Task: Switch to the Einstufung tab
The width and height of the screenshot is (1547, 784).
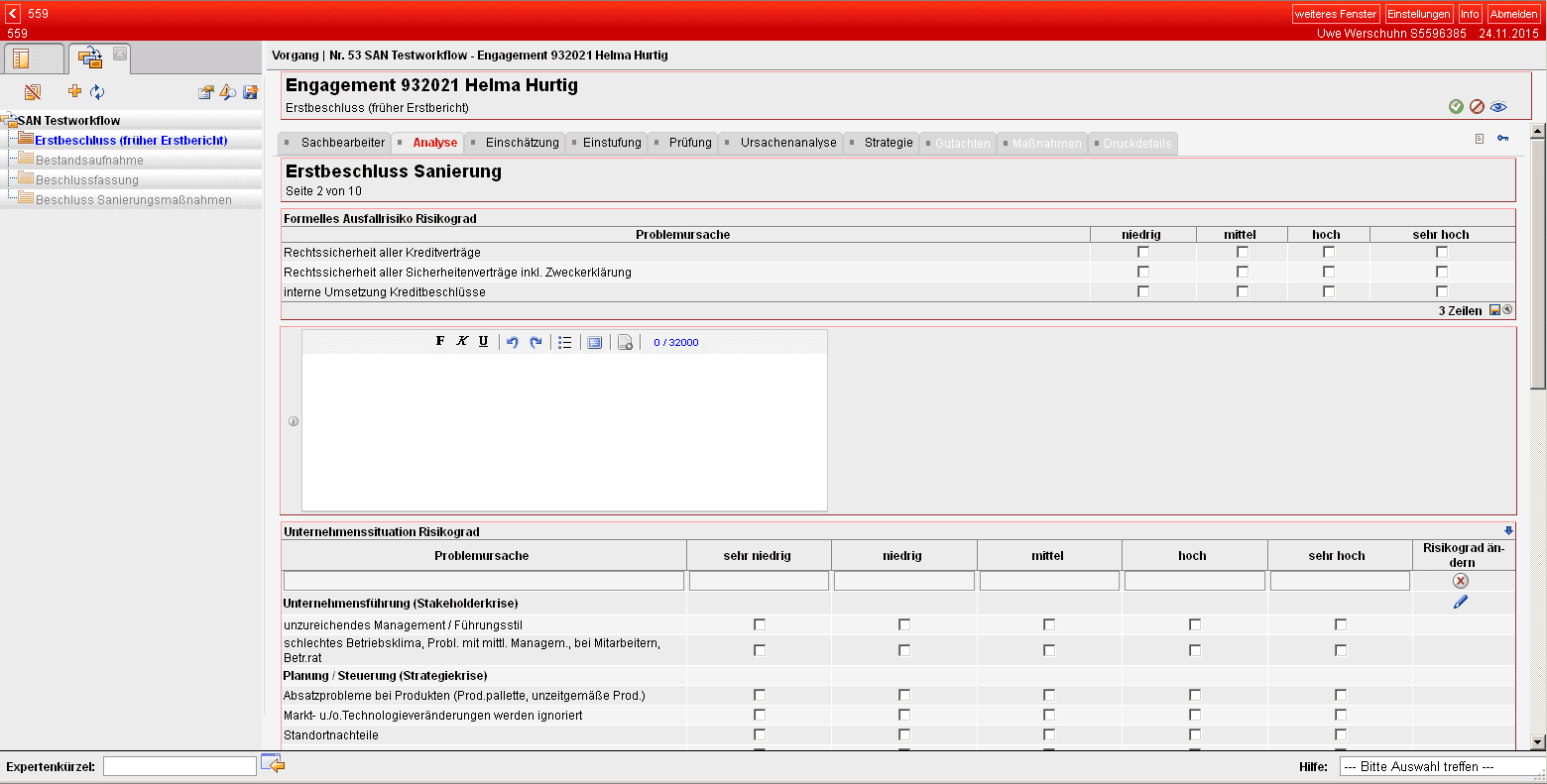Action: click(605, 143)
